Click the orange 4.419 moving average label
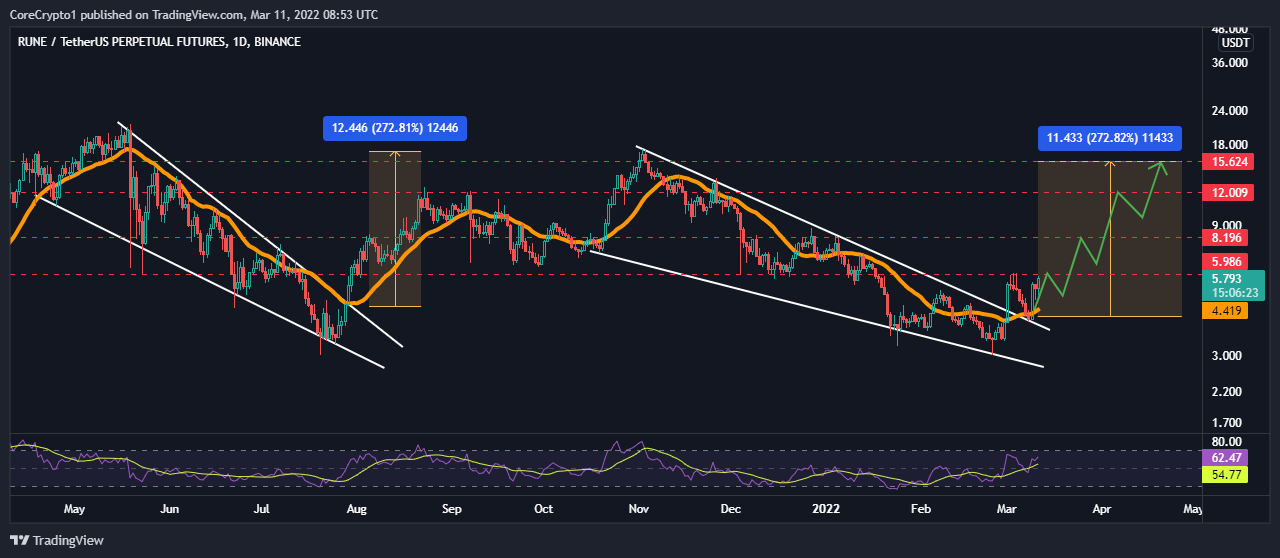 1227,312
